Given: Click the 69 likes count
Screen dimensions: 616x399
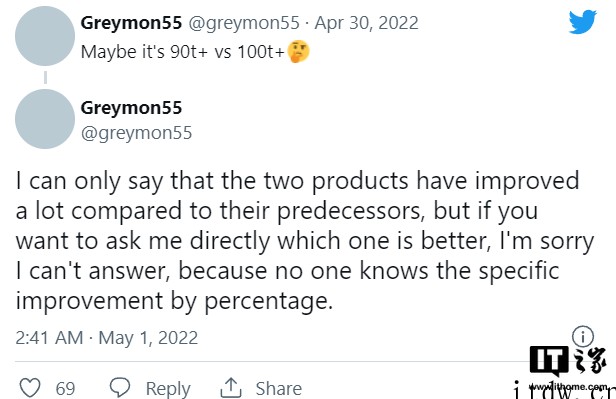Looking at the screenshot, I should coord(65,389).
